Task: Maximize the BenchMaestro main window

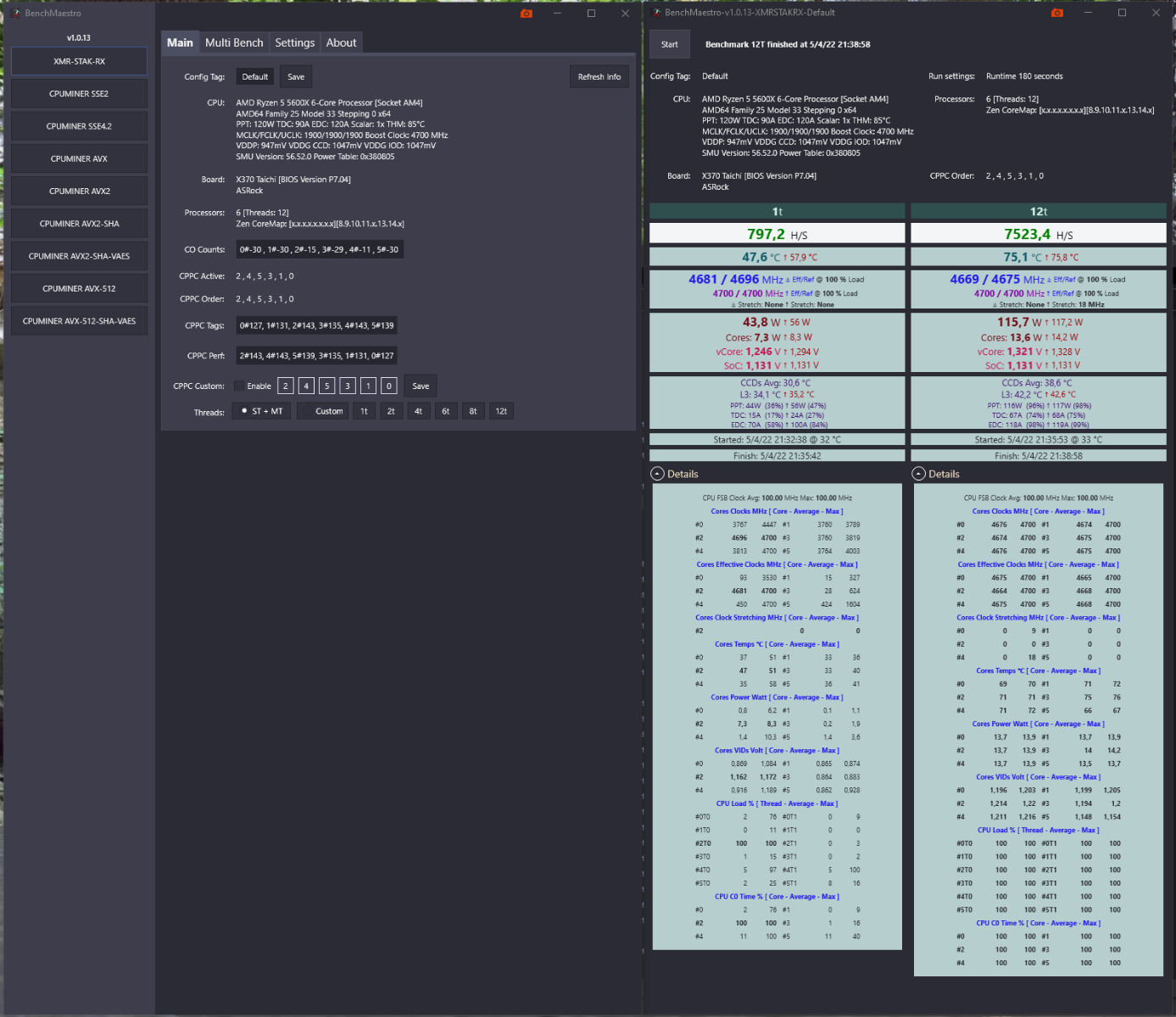Action: tap(591, 14)
